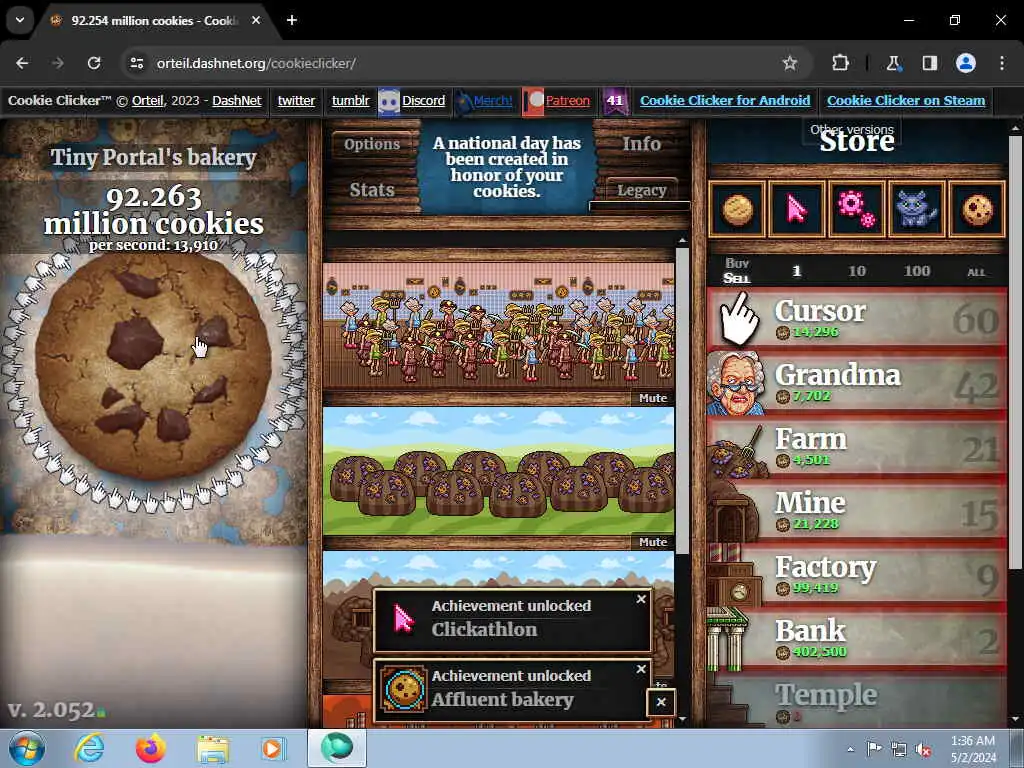Buy the chocolate chip cookie upgrade in the store
This screenshot has height=768, width=1024.
(x=977, y=210)
